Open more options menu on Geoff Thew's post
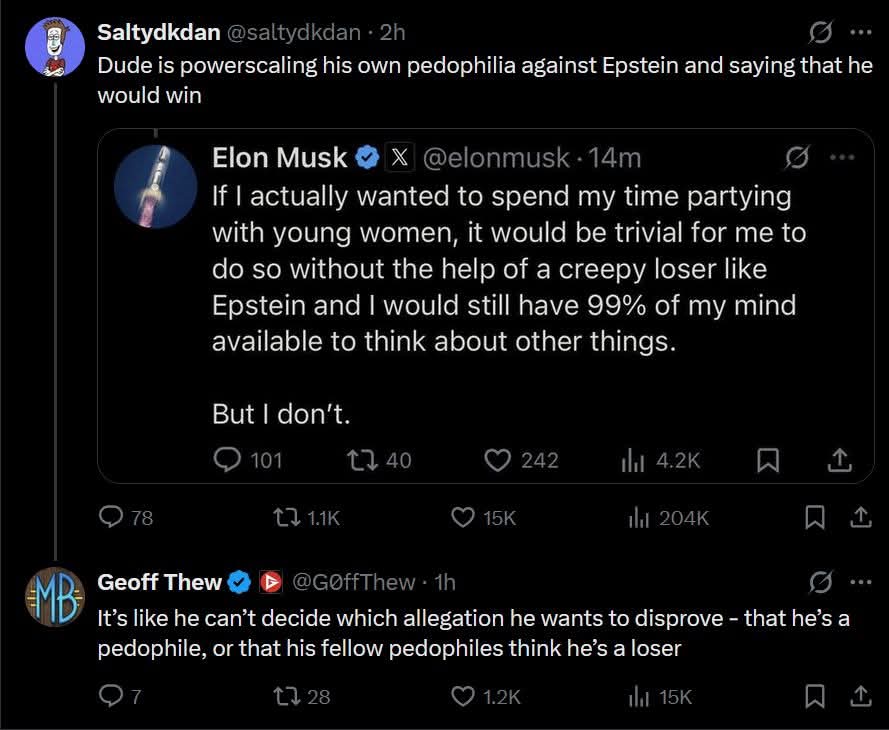Screen dimensions: 889x730 (859, 582)
